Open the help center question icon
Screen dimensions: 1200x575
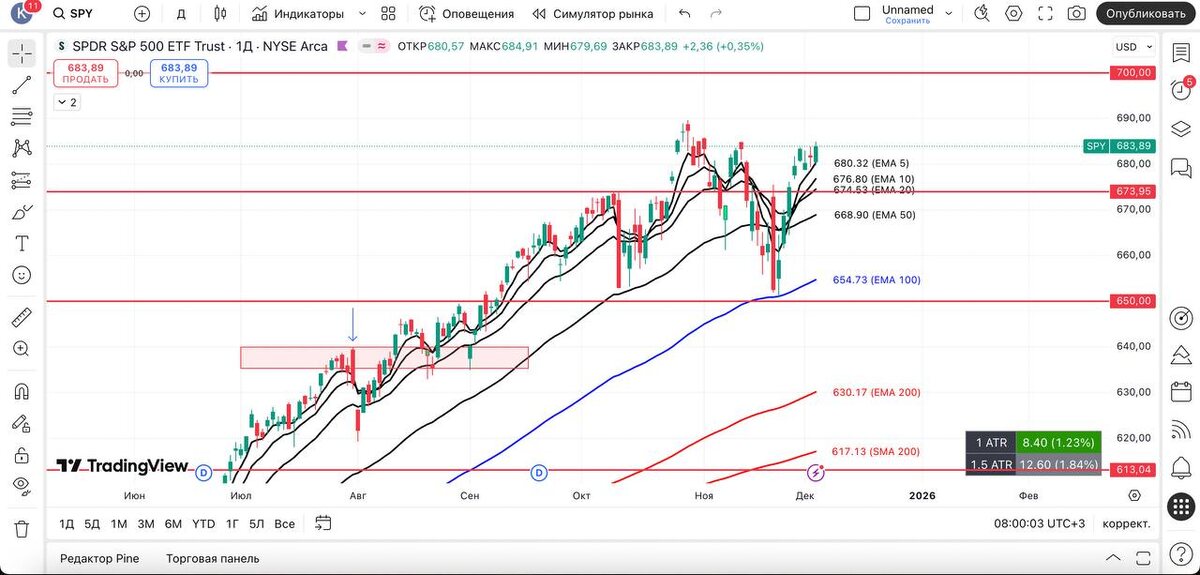(x=1180, y=553)
